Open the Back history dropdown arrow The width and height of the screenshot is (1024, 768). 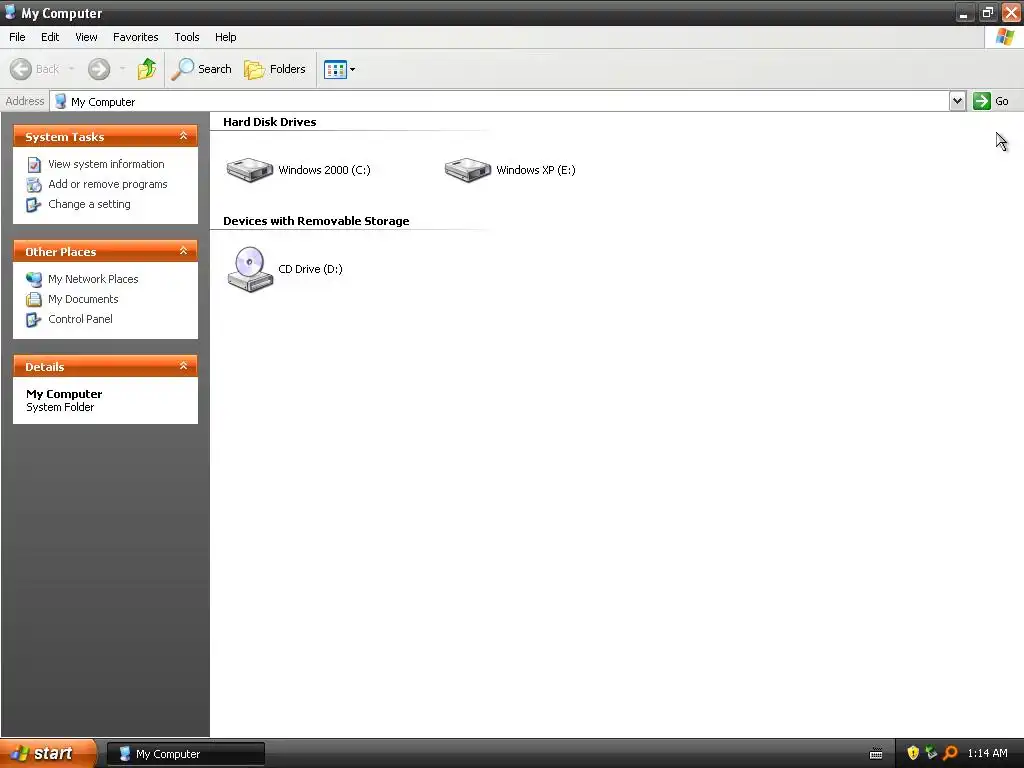(71, 69)
